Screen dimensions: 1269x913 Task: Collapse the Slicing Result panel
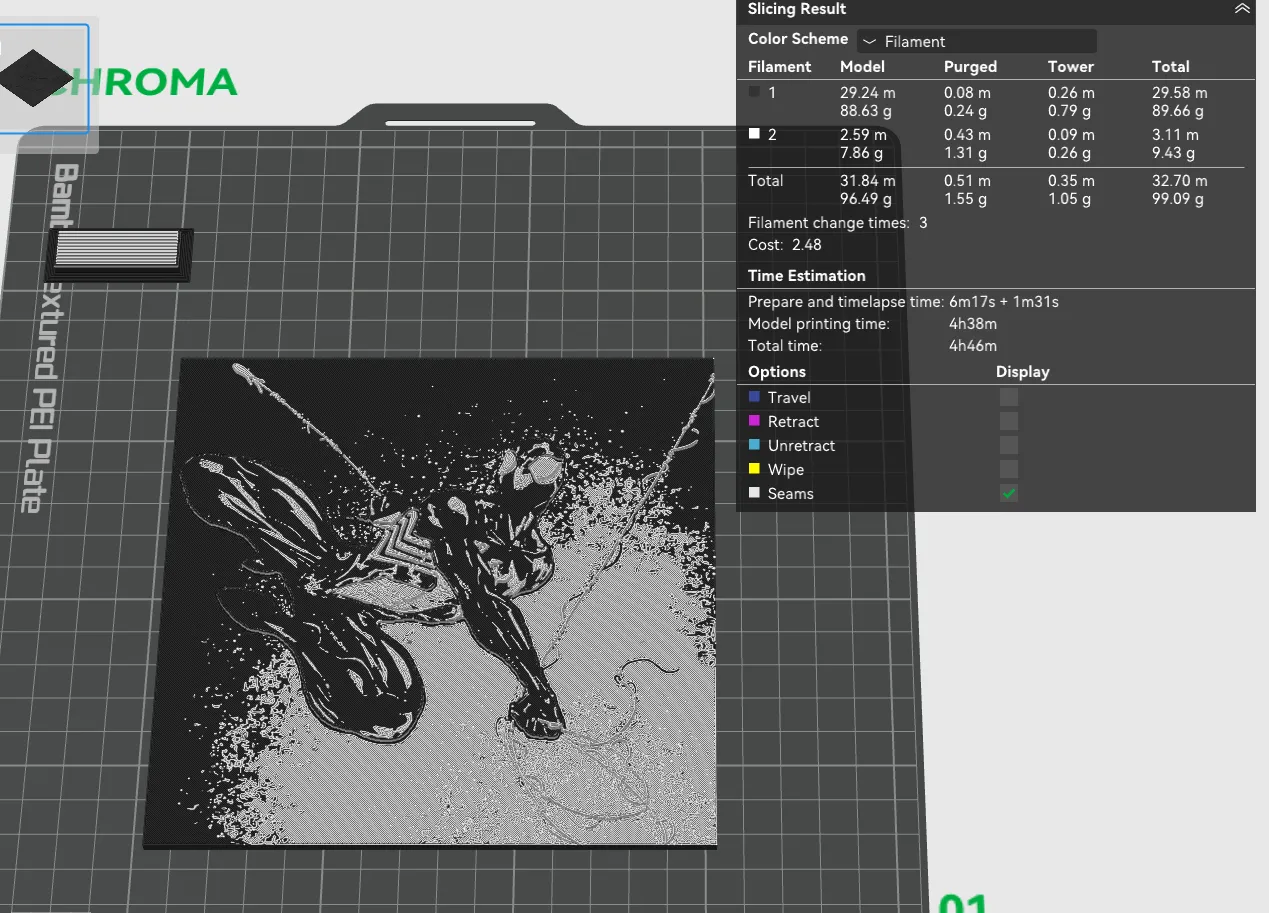tap(1242, 9)
